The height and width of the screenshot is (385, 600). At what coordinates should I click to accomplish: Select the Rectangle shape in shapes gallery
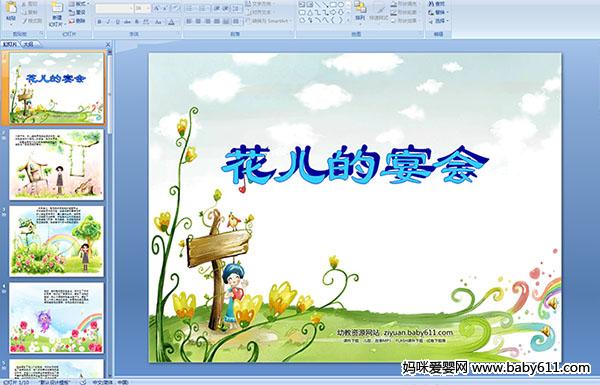pos(334,4)
